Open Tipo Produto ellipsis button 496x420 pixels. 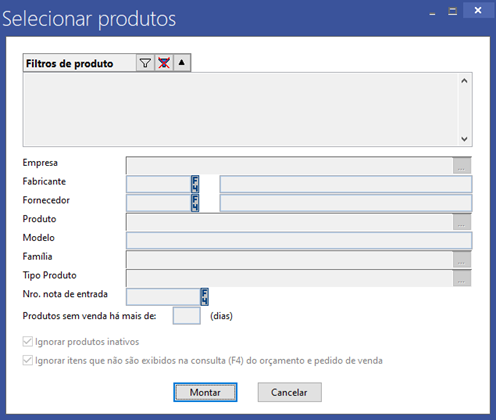click(x=462, y=278)
